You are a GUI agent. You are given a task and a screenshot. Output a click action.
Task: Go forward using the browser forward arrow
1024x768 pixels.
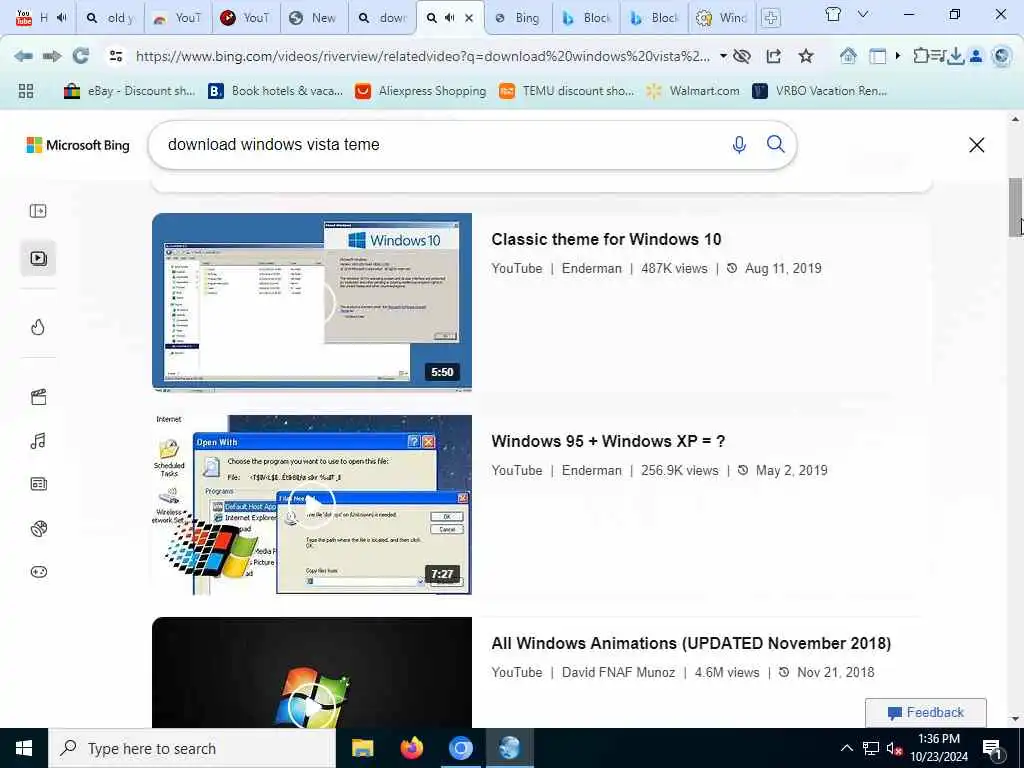click(x=52, y=56)
